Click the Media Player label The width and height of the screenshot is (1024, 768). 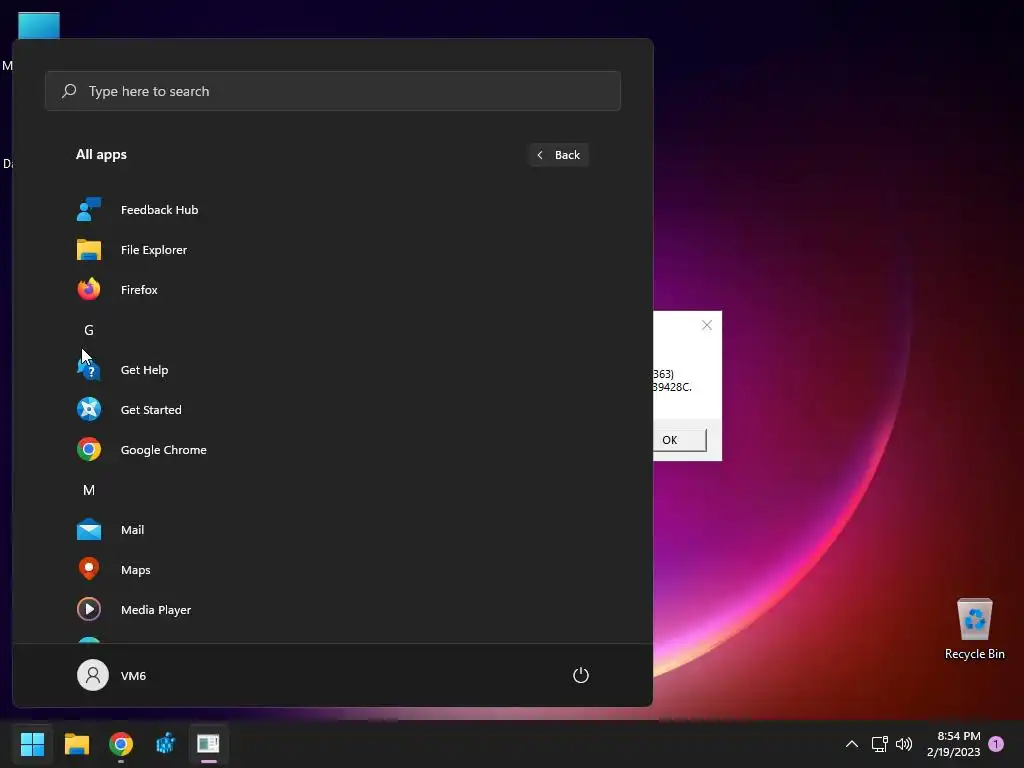pyautogui.click(x=156, y=609)
